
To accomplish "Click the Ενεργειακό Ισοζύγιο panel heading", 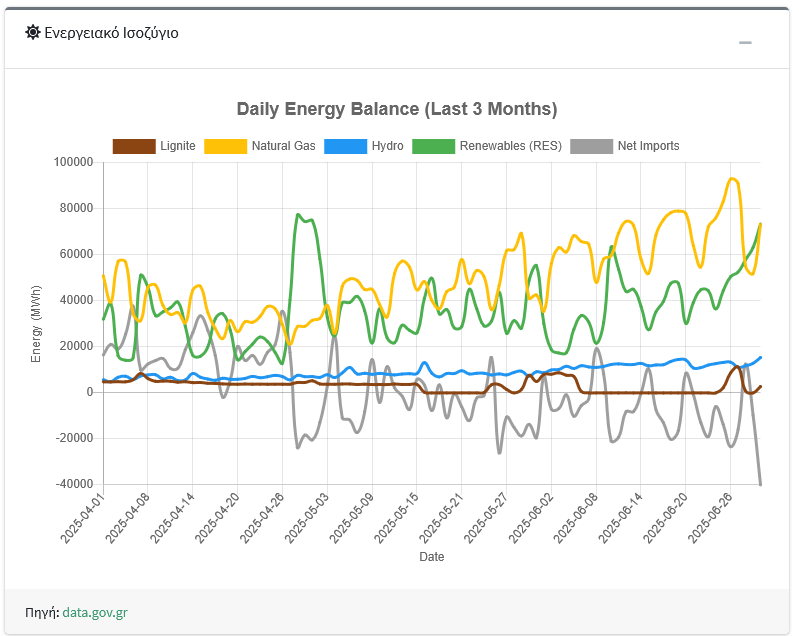I will pos(111,33).
